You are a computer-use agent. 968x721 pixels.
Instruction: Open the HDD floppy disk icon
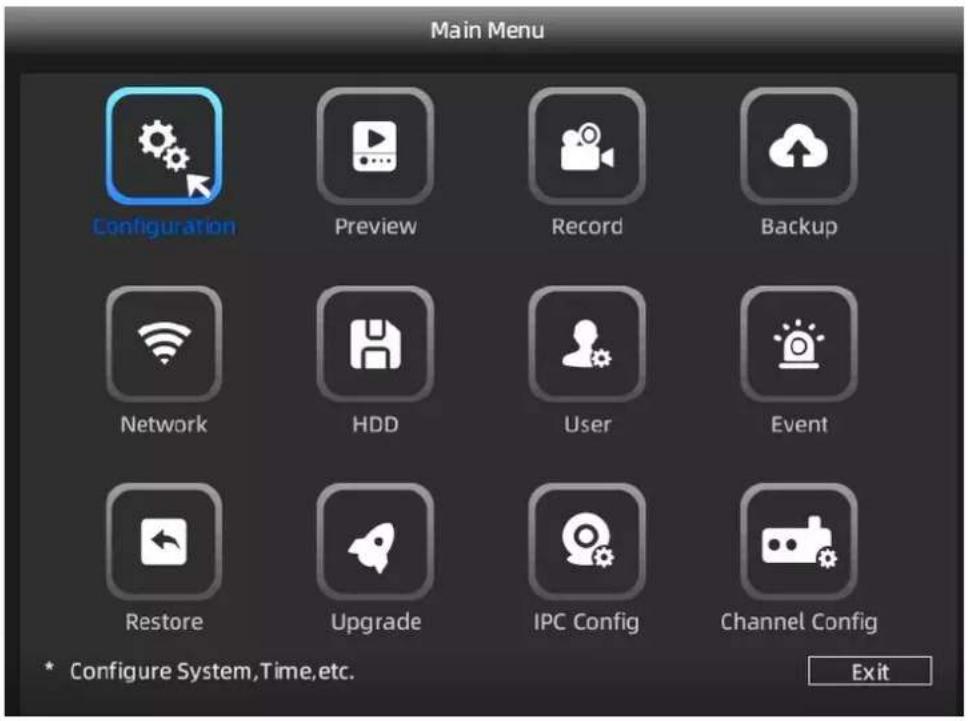[x=375, y=344]
